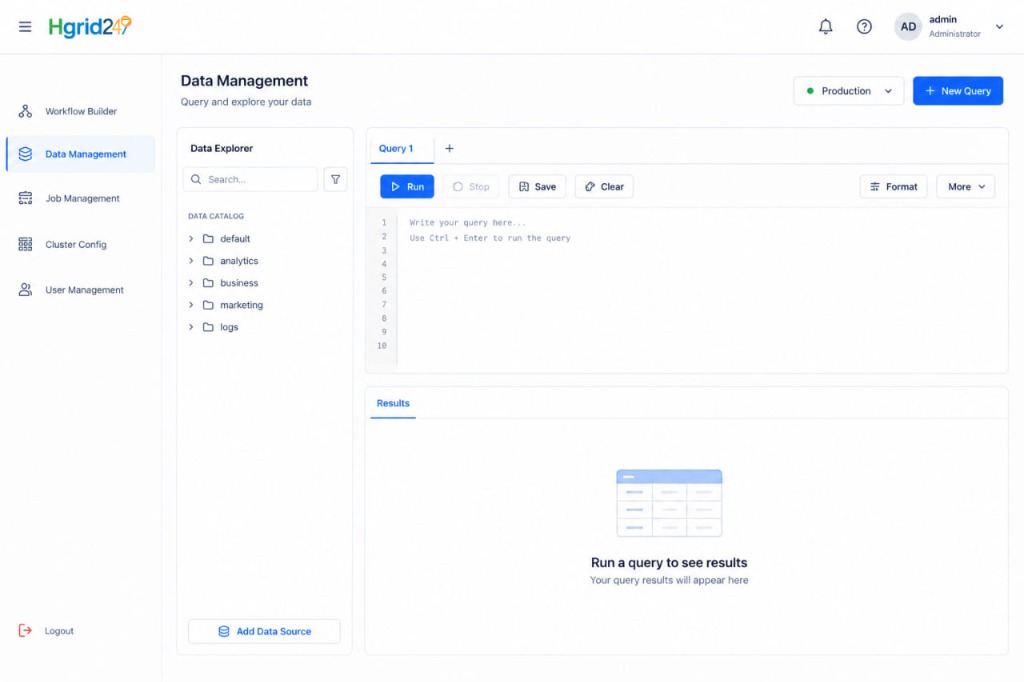Screen dimensions: 1024x682
Task: Click the analytics folder icon
Action: coord(208,261)
